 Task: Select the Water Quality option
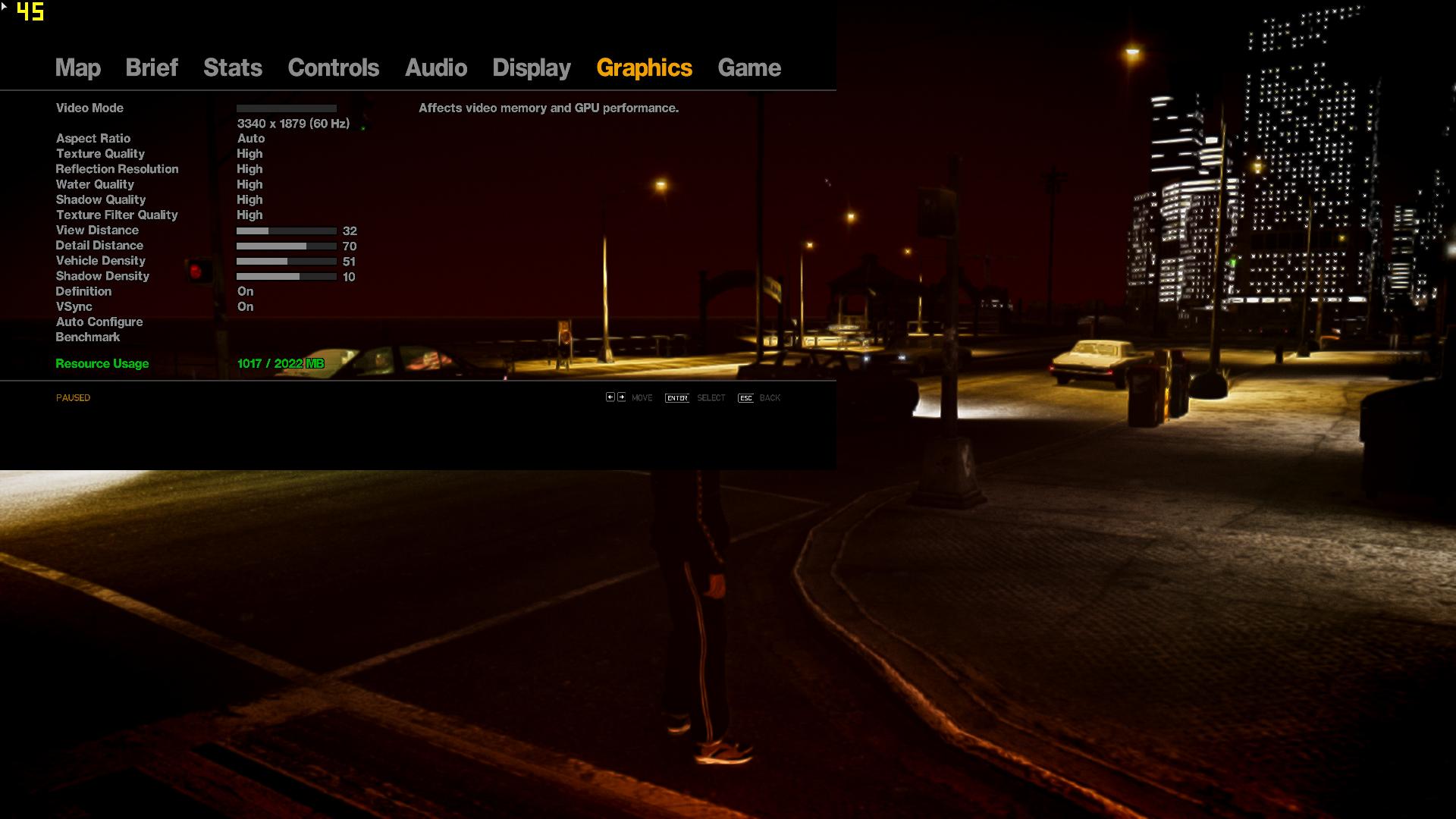tap(95, 184)
